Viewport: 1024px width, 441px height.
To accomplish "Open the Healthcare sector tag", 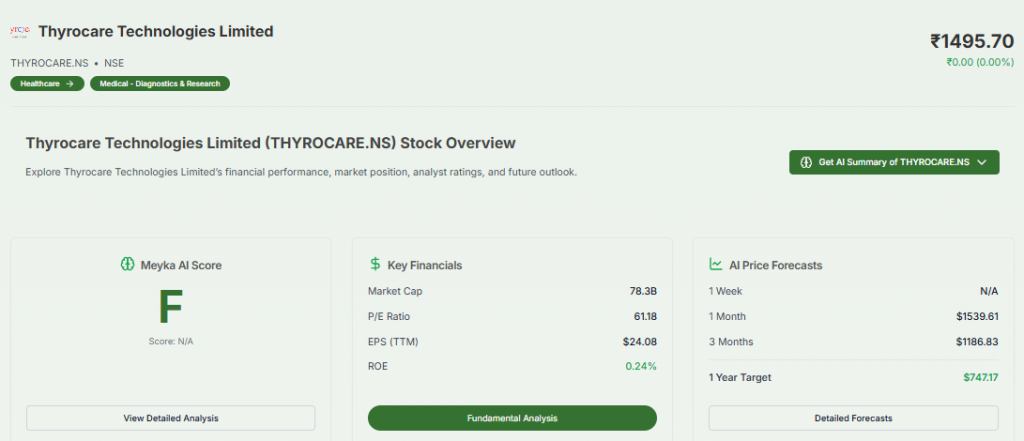I will pos(47,84).
